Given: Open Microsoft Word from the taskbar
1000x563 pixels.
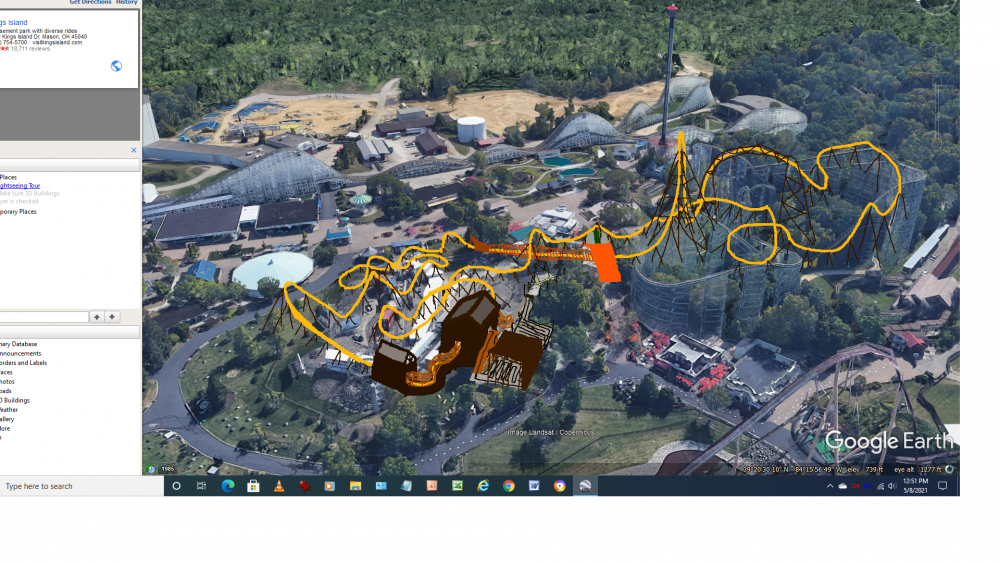Looking at the screenshot, I should pos(534,486).
